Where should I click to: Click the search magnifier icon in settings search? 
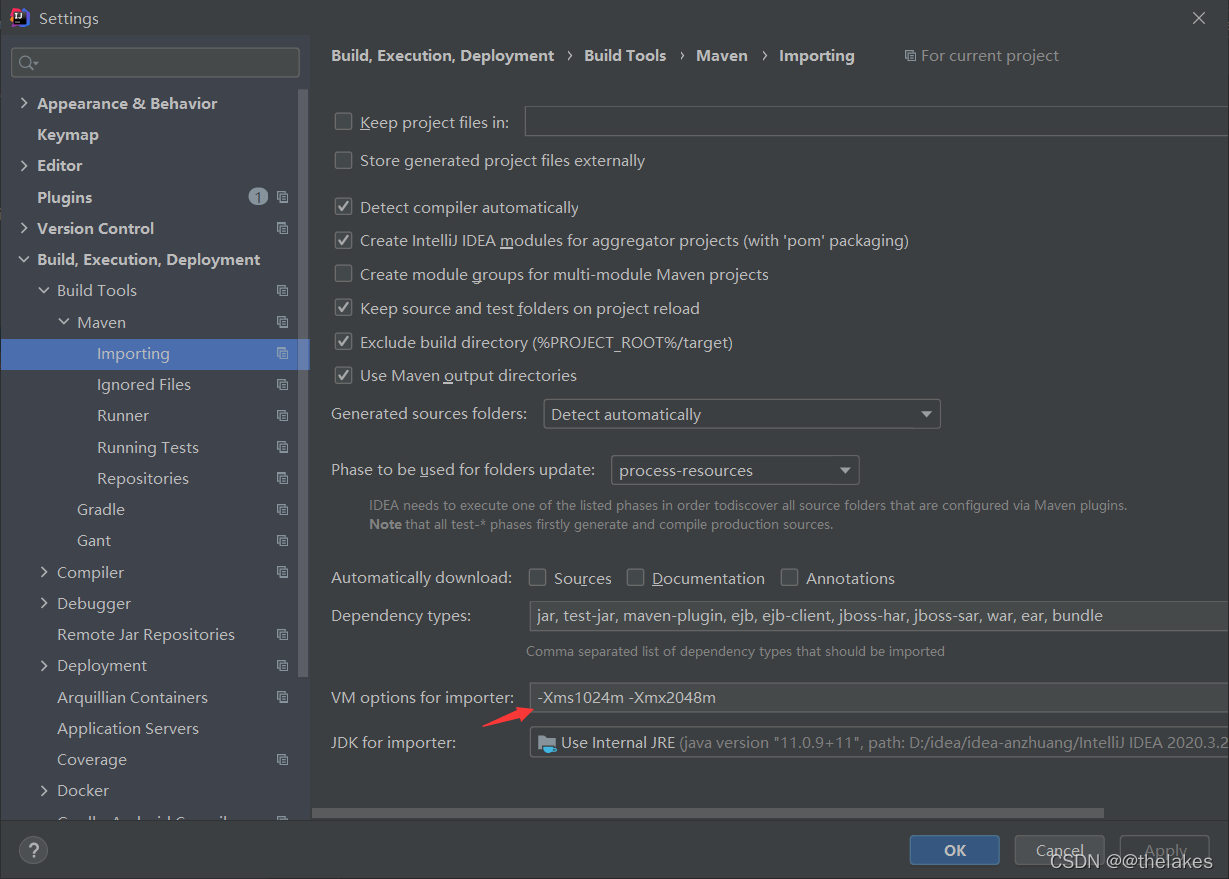tap(27, 63)
